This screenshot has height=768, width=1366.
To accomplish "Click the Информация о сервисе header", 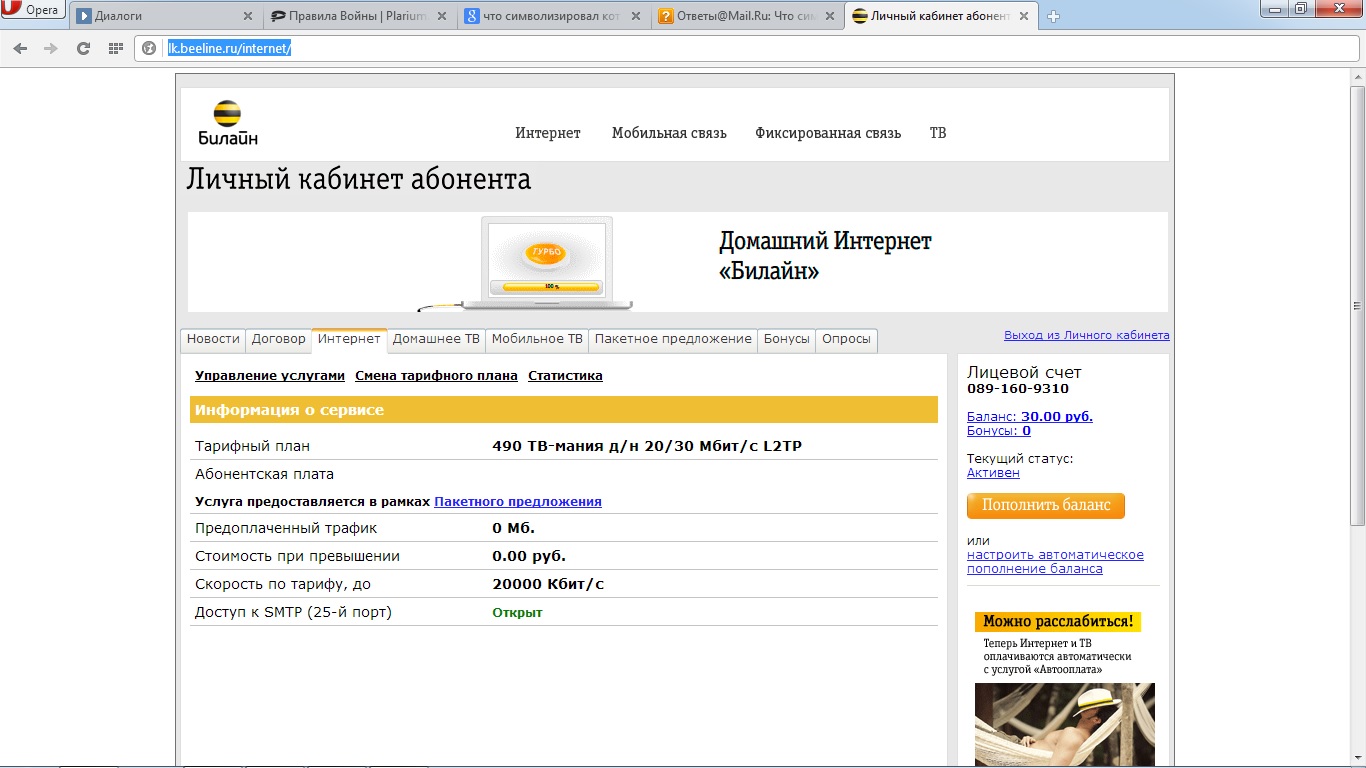I will pos(564,410).
